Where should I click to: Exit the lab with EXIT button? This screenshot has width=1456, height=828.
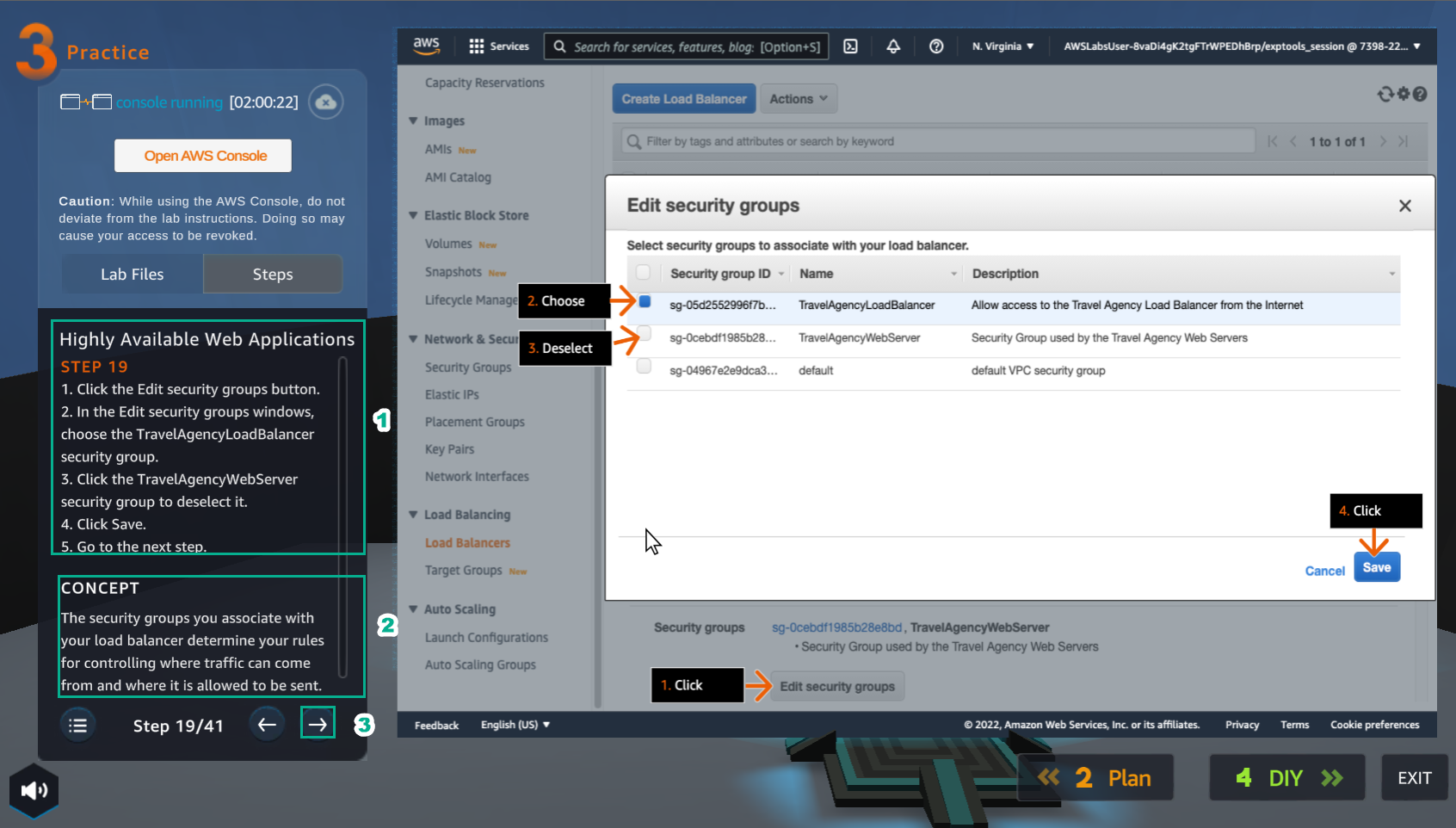tap(1415, 778)
